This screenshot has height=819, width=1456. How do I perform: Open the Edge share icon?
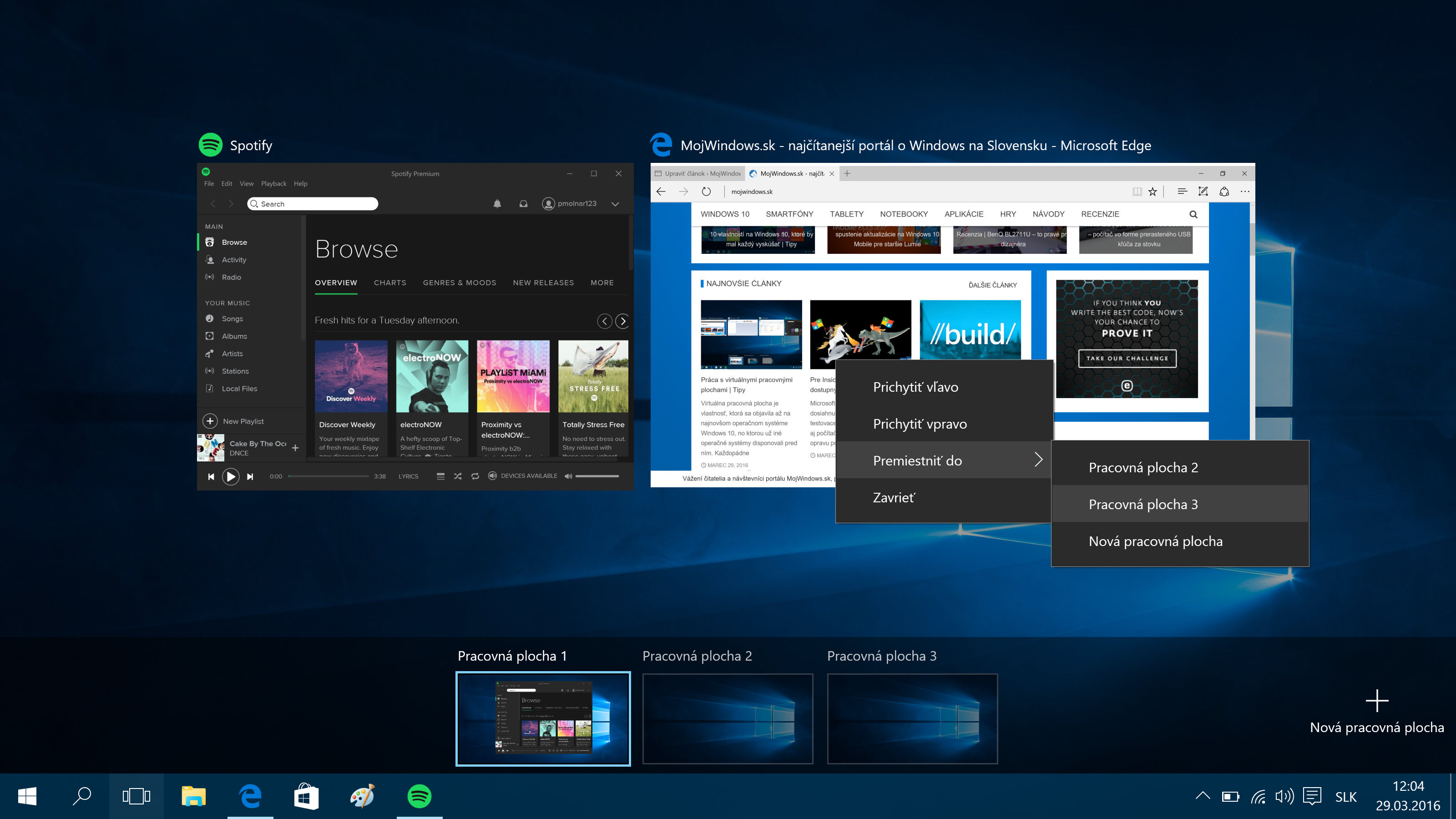pyautogui.click(x=1224, y=192)
